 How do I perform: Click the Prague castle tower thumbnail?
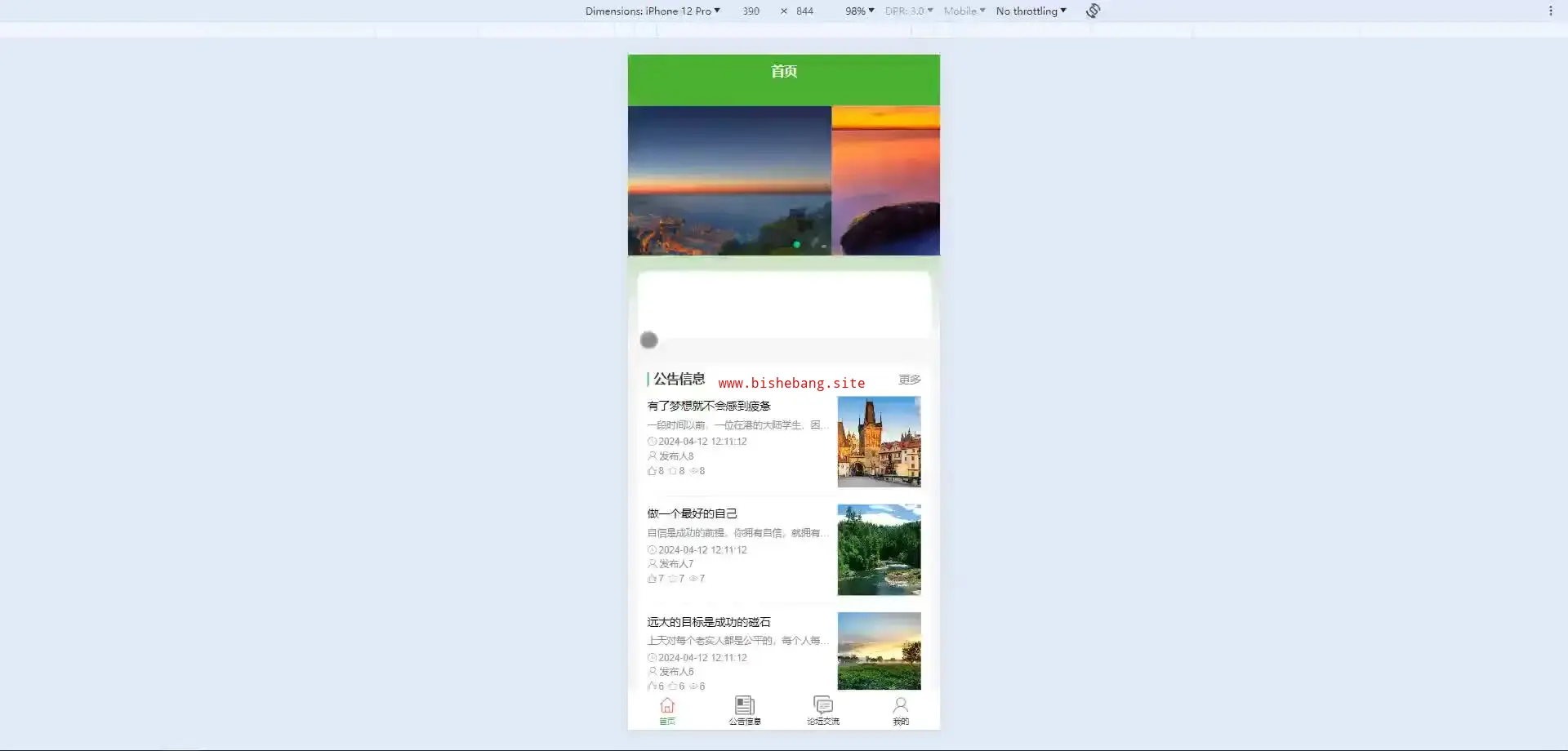[x=879, y=442]
